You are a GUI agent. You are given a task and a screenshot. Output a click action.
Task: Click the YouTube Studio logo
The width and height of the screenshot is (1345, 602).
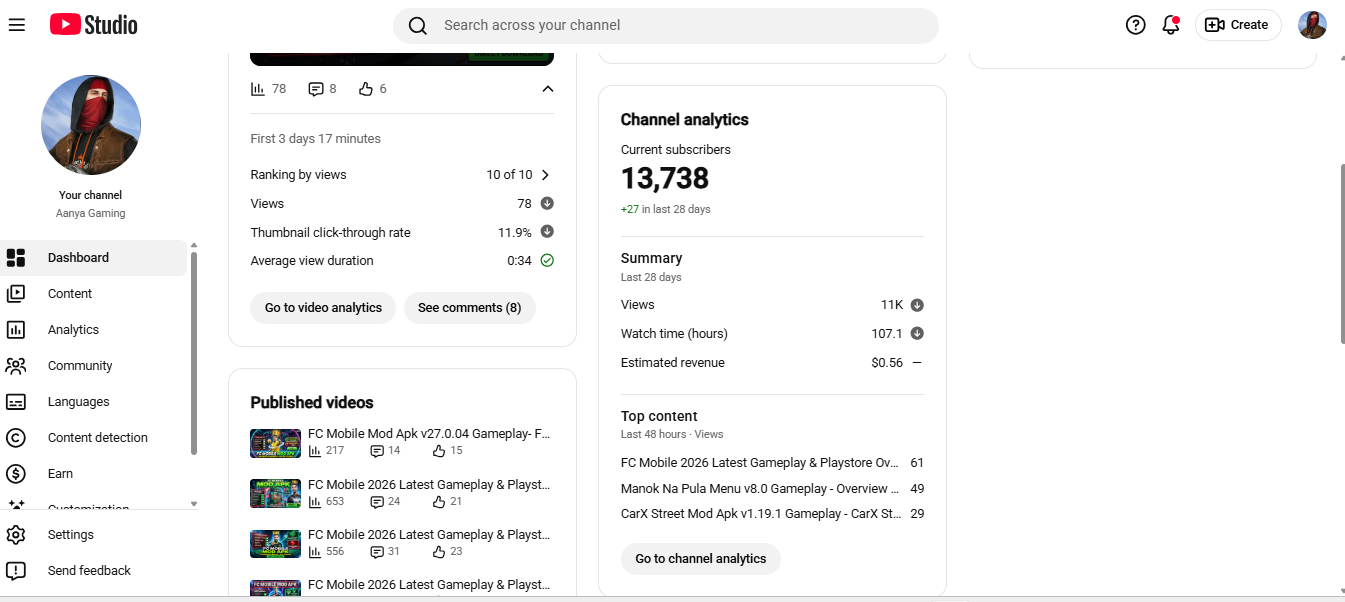pyautogui.click(x=94, y=25)
